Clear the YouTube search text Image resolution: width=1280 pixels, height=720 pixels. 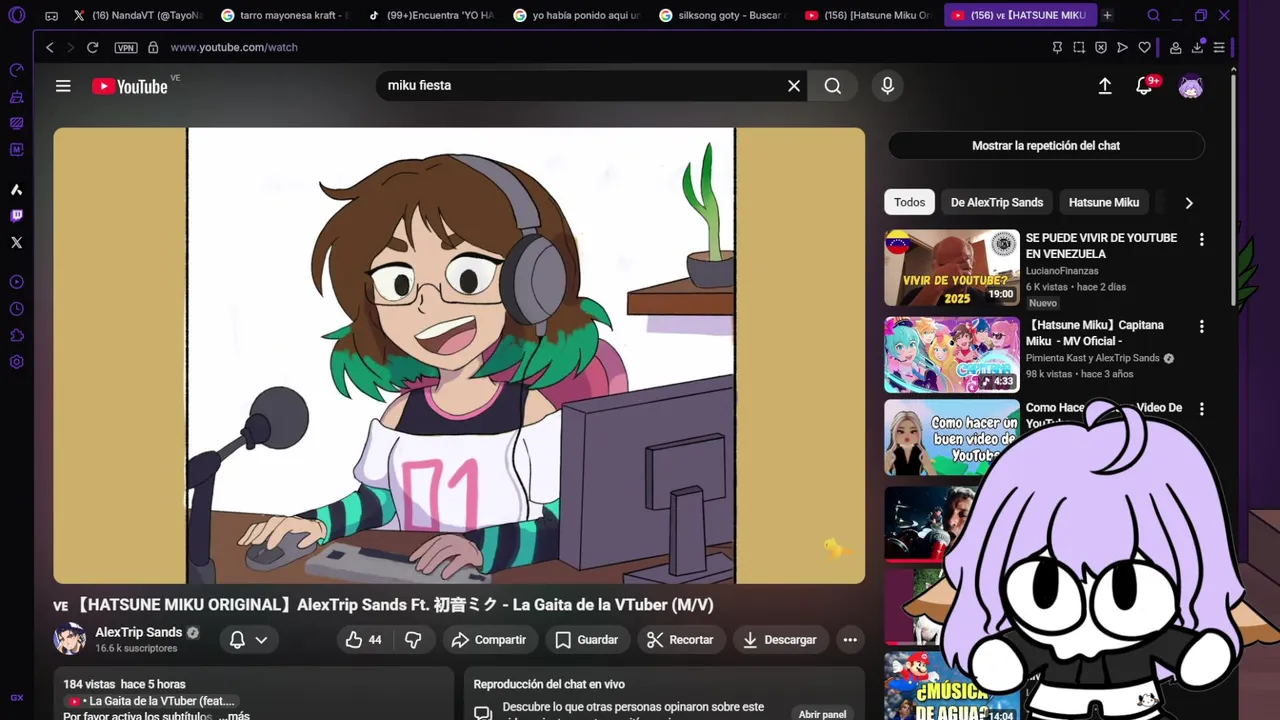click(x=794, y=86)
